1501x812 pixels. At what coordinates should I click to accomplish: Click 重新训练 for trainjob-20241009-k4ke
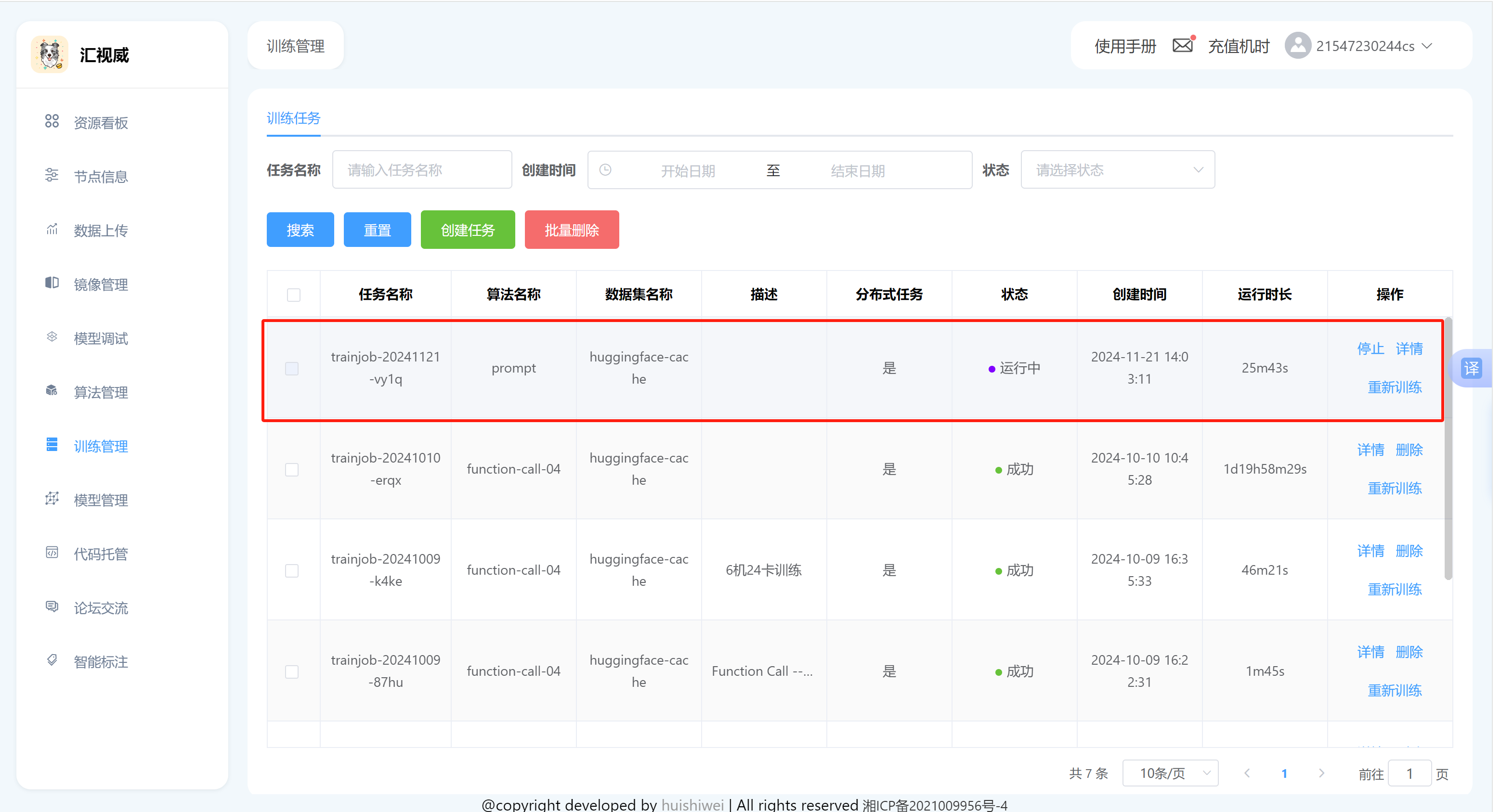click(x=1395, y=590)
